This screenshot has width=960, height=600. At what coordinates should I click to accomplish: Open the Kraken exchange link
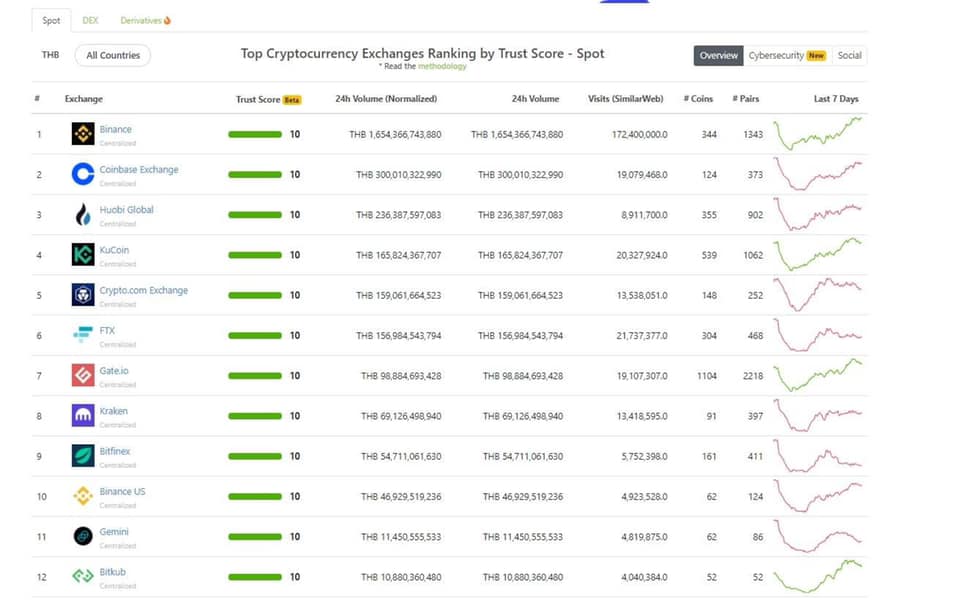(x=113, y=411)
